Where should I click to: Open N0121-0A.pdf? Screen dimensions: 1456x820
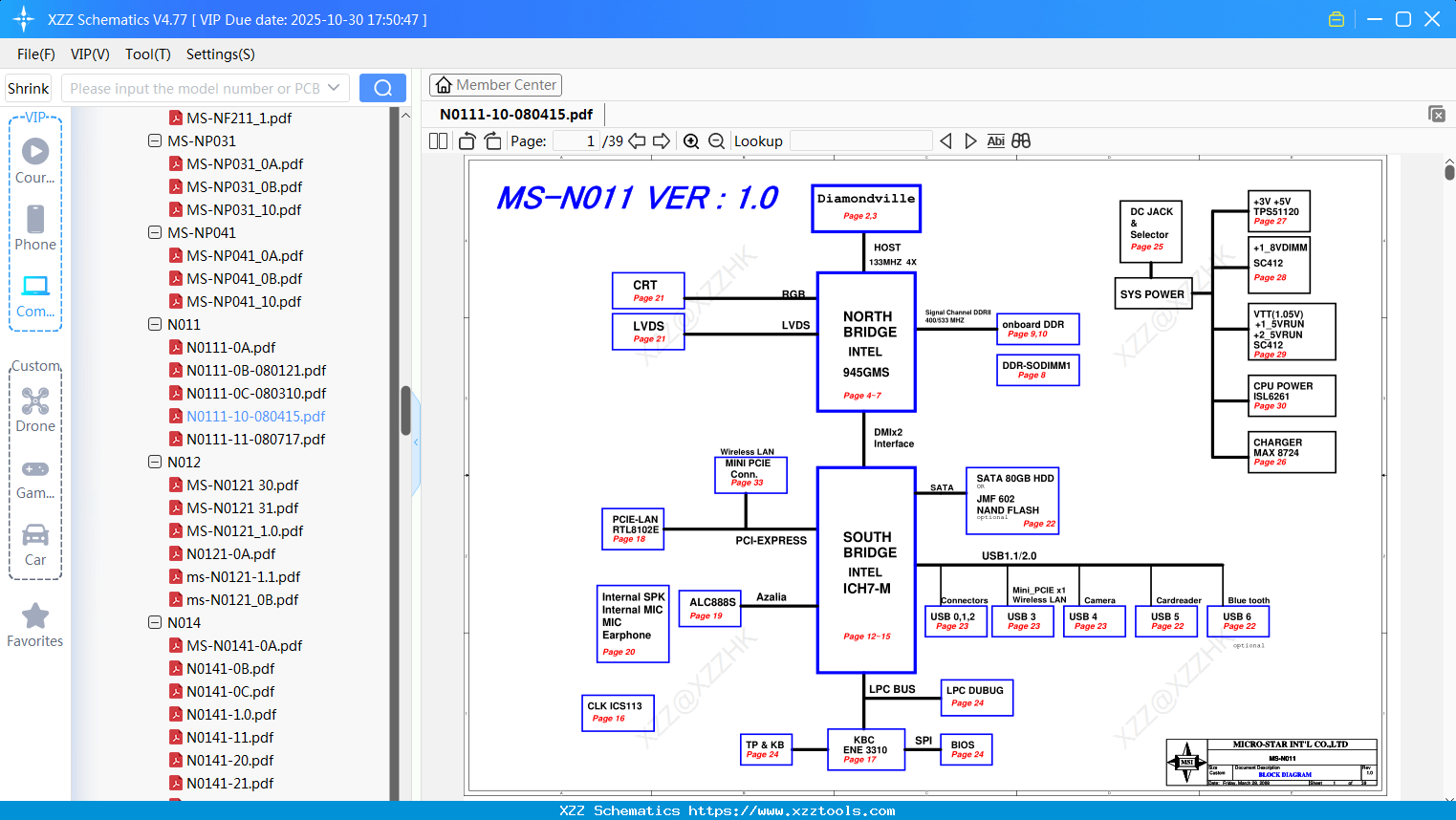(x=230, y=553)
